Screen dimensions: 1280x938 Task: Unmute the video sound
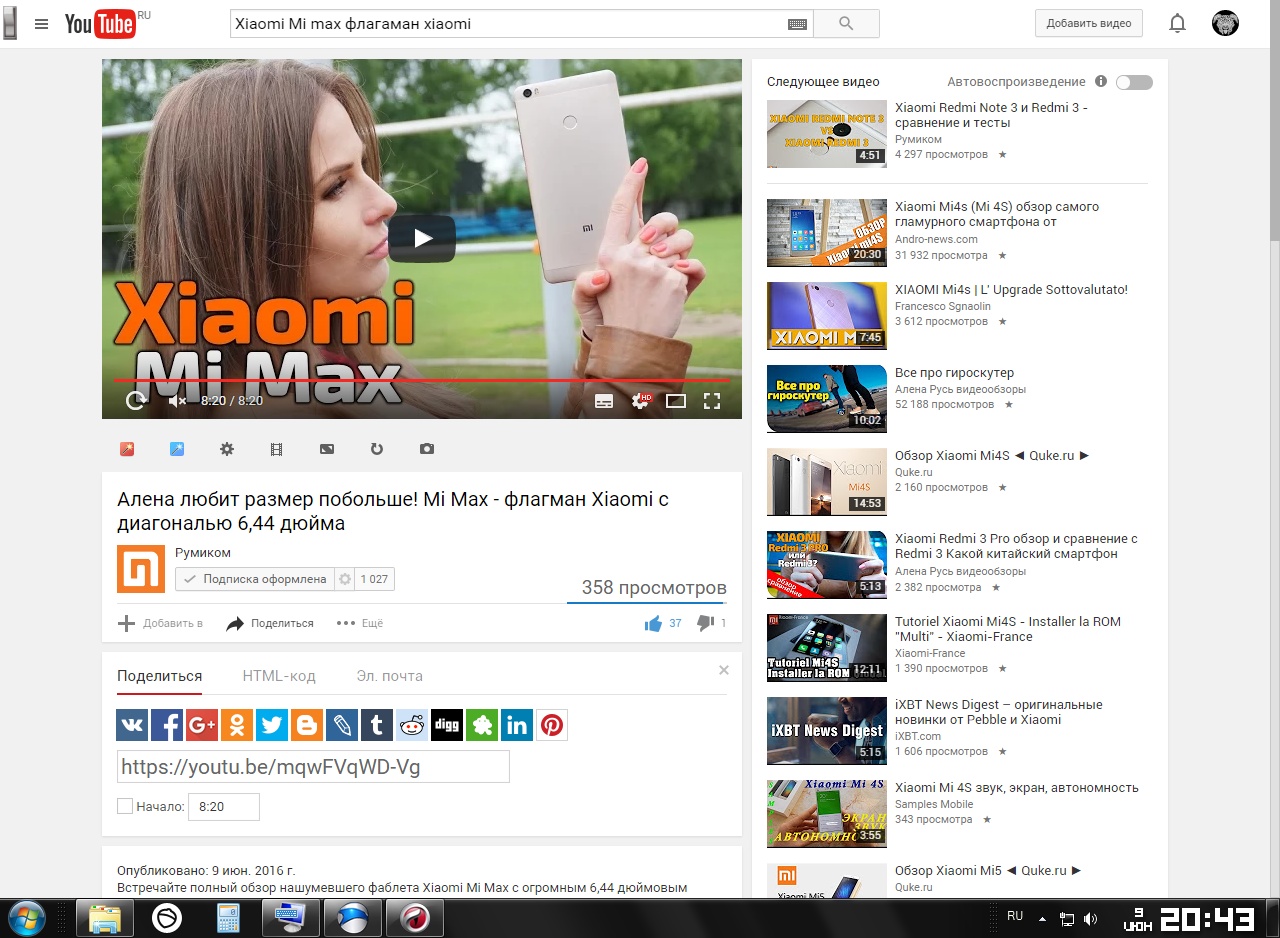(x=177, y=401)
